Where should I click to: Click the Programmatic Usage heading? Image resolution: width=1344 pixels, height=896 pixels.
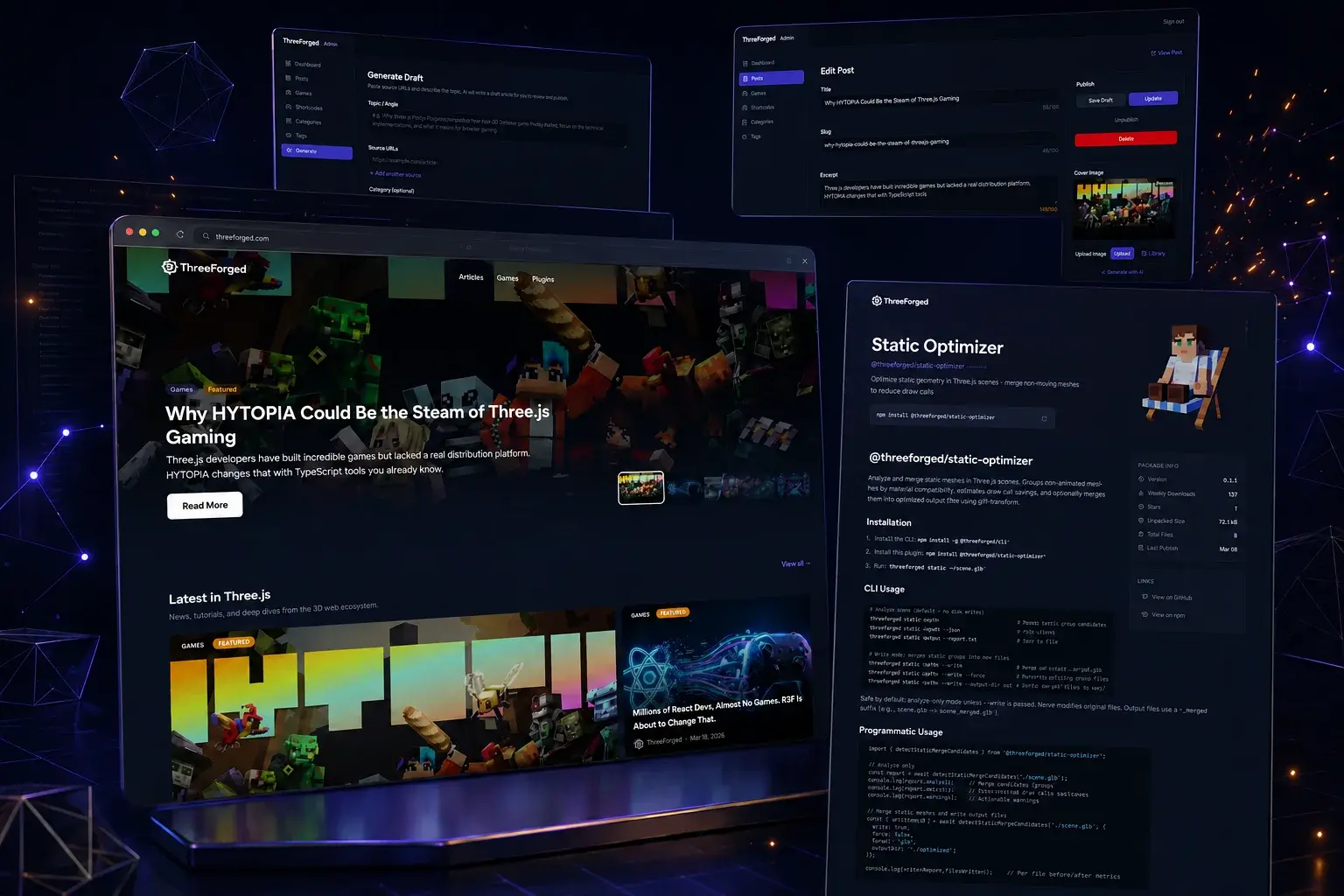(901, 731)
